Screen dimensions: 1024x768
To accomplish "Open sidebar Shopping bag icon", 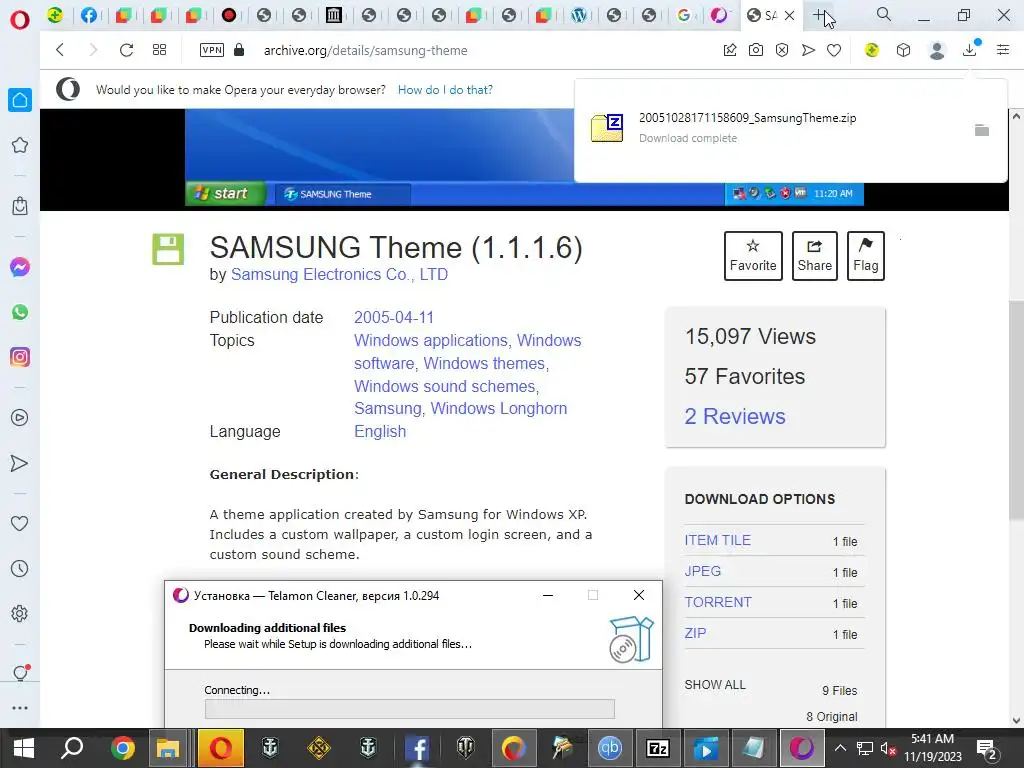I will [x=20, y=206].
